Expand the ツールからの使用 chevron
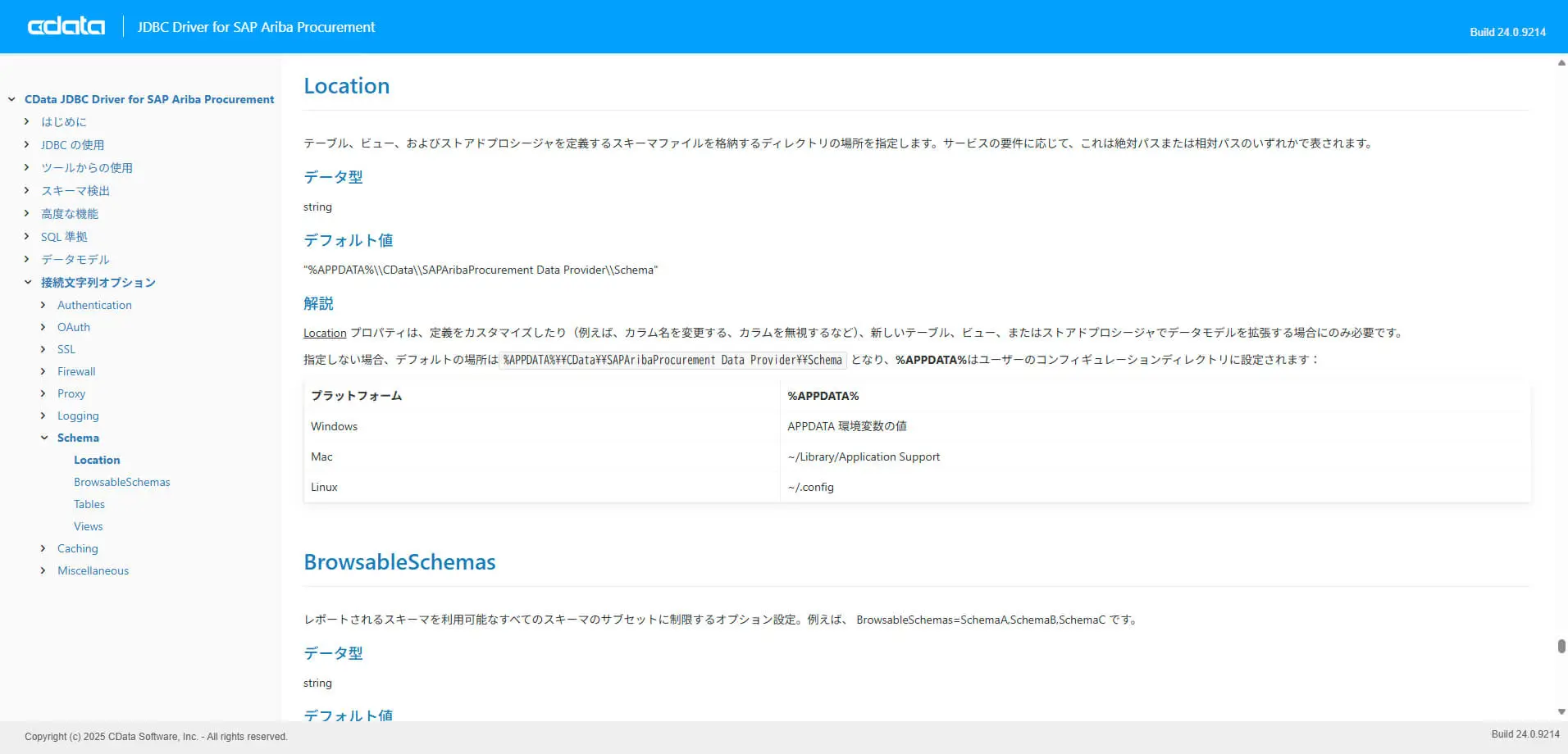 pos(27,167)
